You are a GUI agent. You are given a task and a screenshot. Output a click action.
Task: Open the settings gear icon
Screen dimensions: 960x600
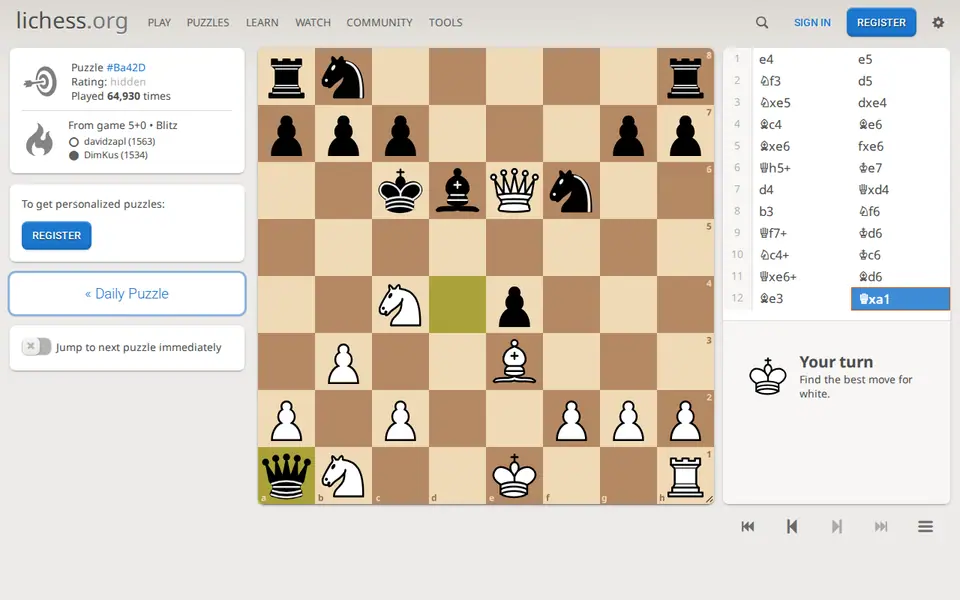[938, 23]
